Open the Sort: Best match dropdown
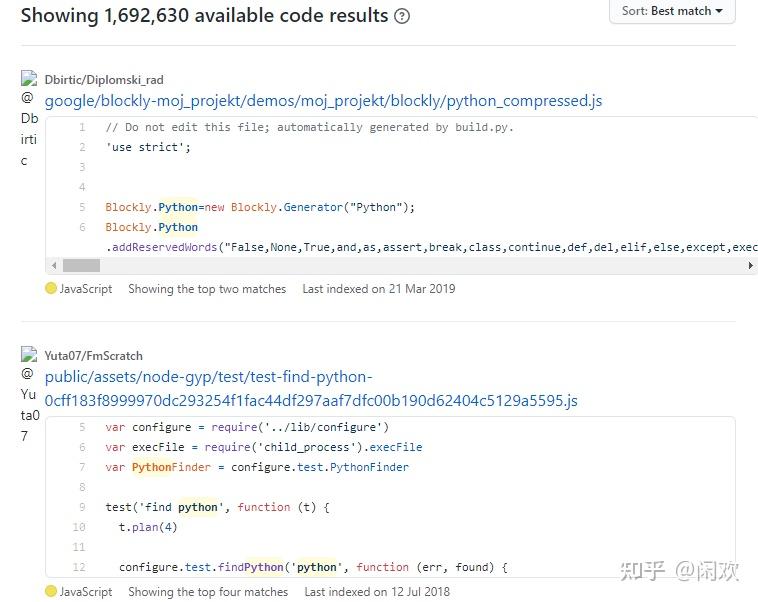This screenshot has height=602, width=758. [672, 11]
